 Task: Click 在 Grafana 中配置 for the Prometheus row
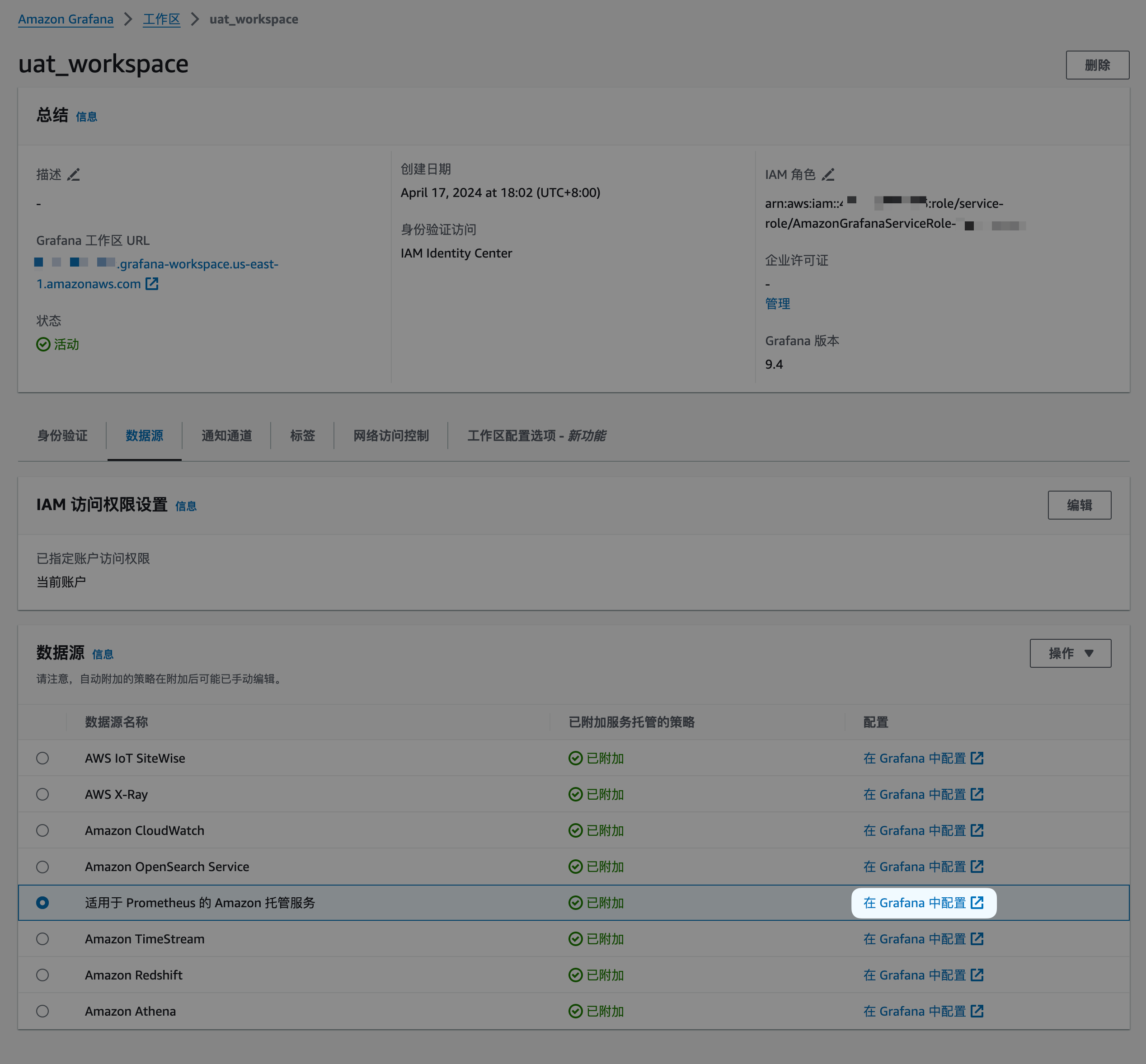(x=923, y=903)
